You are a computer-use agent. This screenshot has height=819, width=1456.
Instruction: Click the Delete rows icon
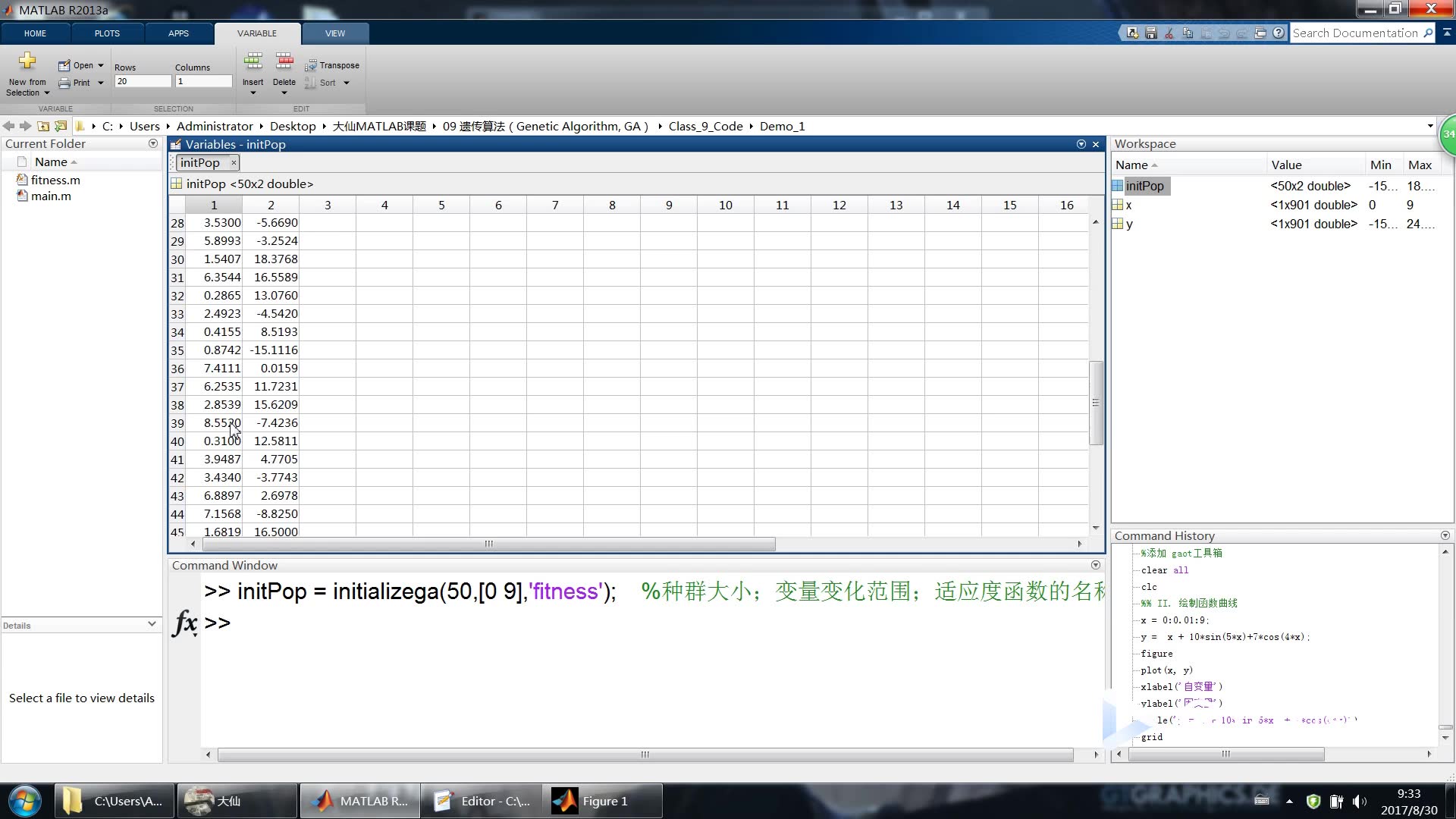tap(284, 61)
